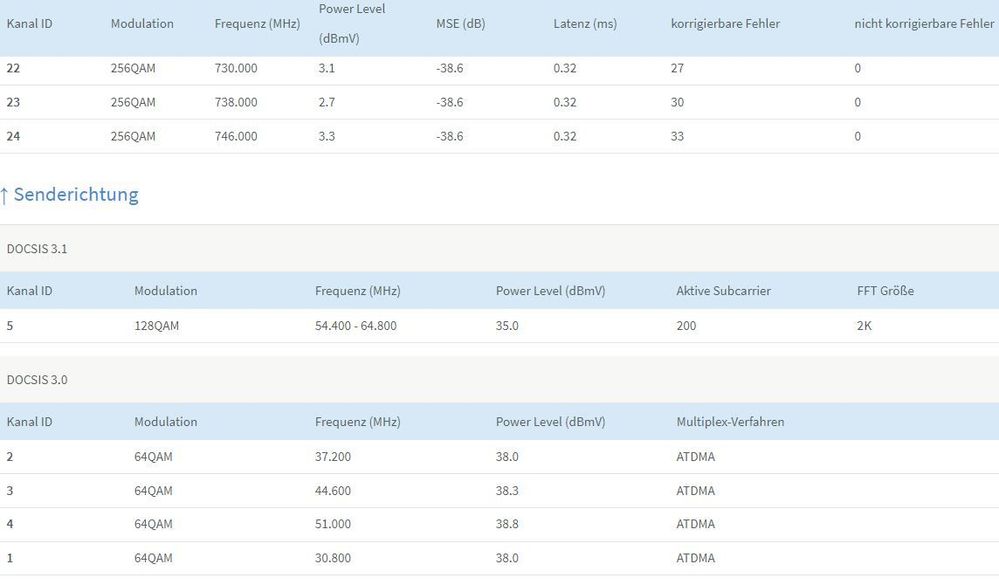Click the Multiplex-Verfahren column header
This screenshot has height=584, width=999.
(730, 422)
